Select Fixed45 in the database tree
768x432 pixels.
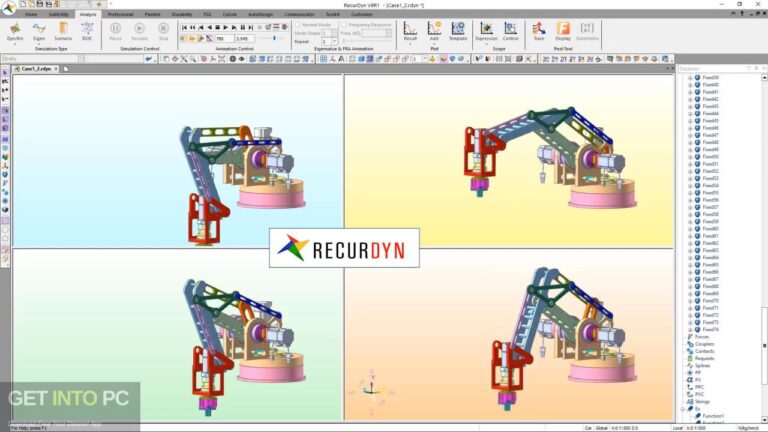[710, 120]
